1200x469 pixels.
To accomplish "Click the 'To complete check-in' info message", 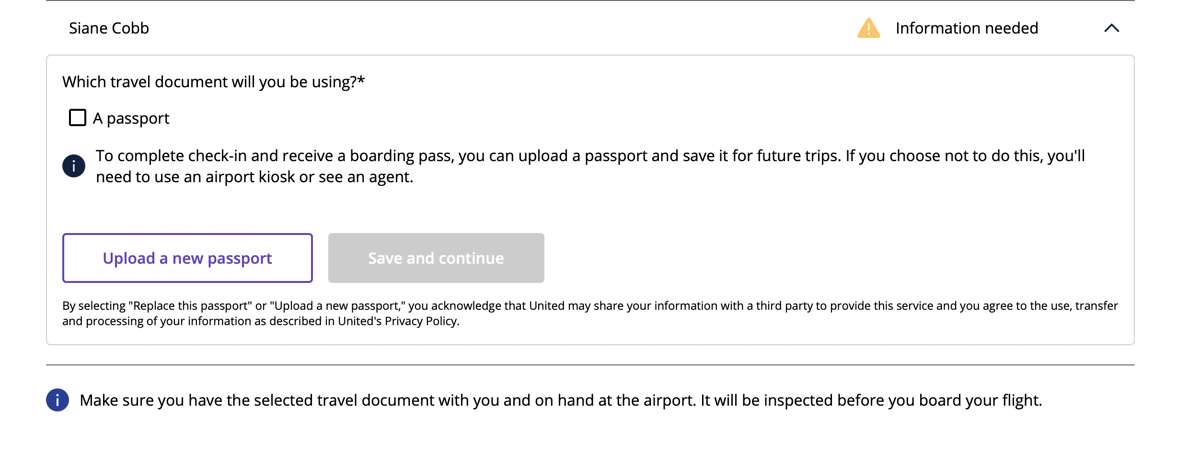I will (590, 167).
